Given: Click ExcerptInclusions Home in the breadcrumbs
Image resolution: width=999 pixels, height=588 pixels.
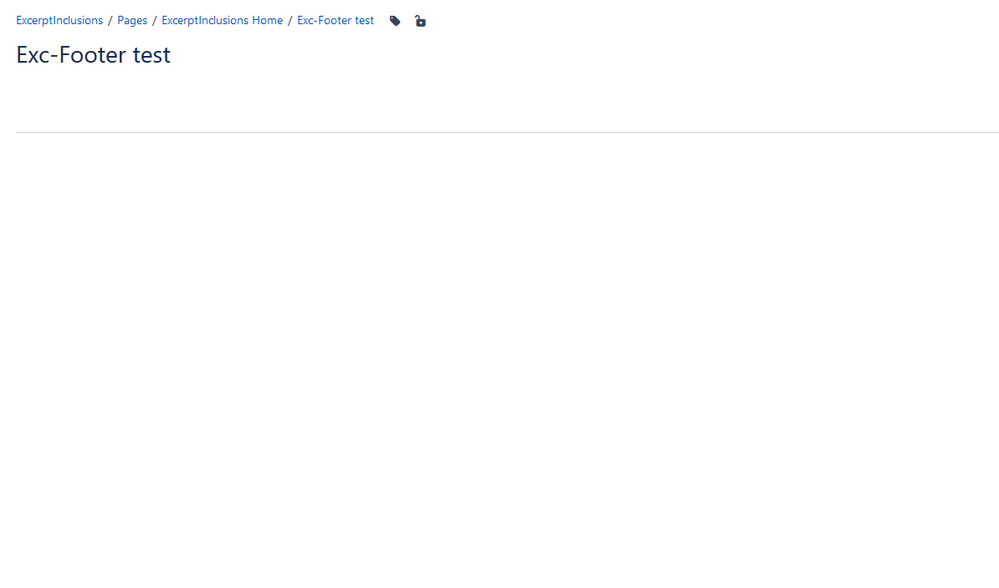Looking at the screenshot, I should [221, 20].
